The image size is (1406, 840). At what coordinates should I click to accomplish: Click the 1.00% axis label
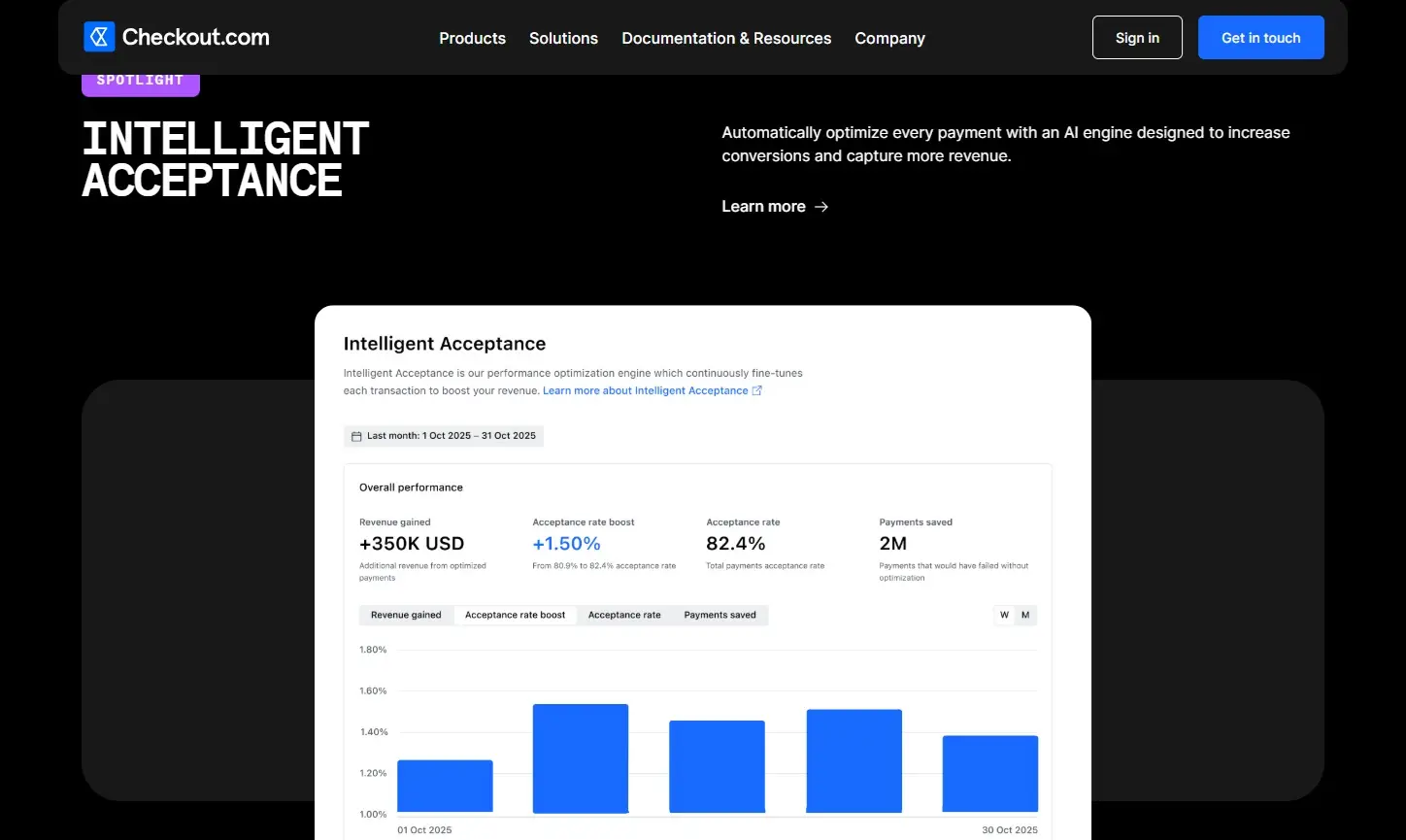click(373, 815)
